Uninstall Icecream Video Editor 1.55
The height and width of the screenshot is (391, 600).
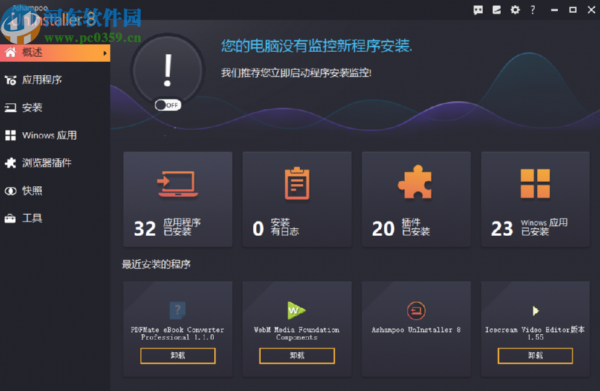pos(535,356)
